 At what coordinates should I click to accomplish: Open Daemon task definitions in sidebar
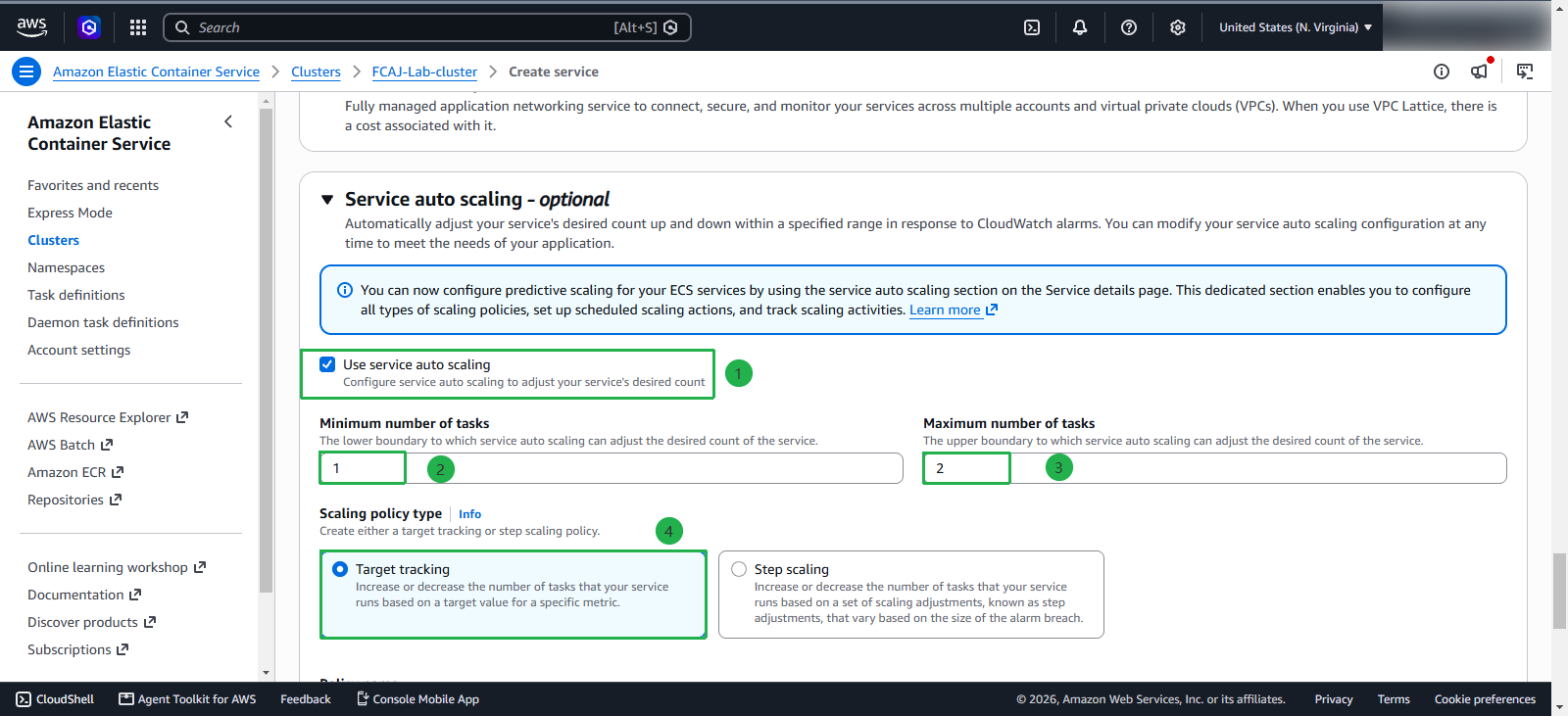click(x=103, y=322)
